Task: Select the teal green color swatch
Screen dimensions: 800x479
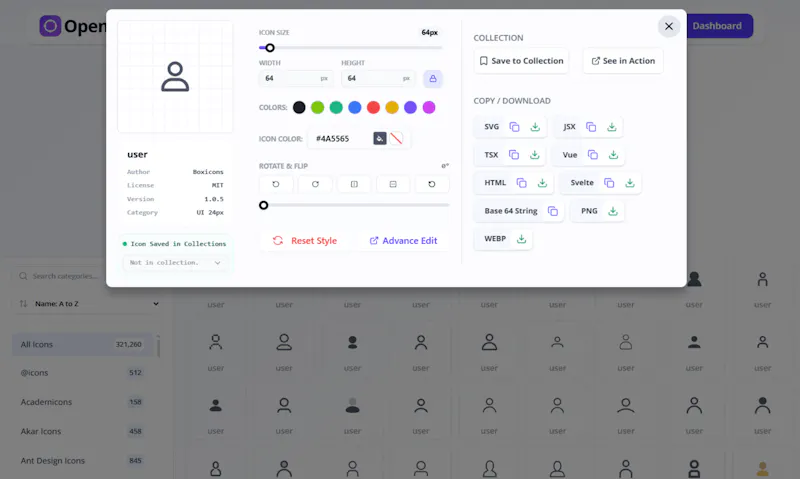Action: tap(336, 108)
